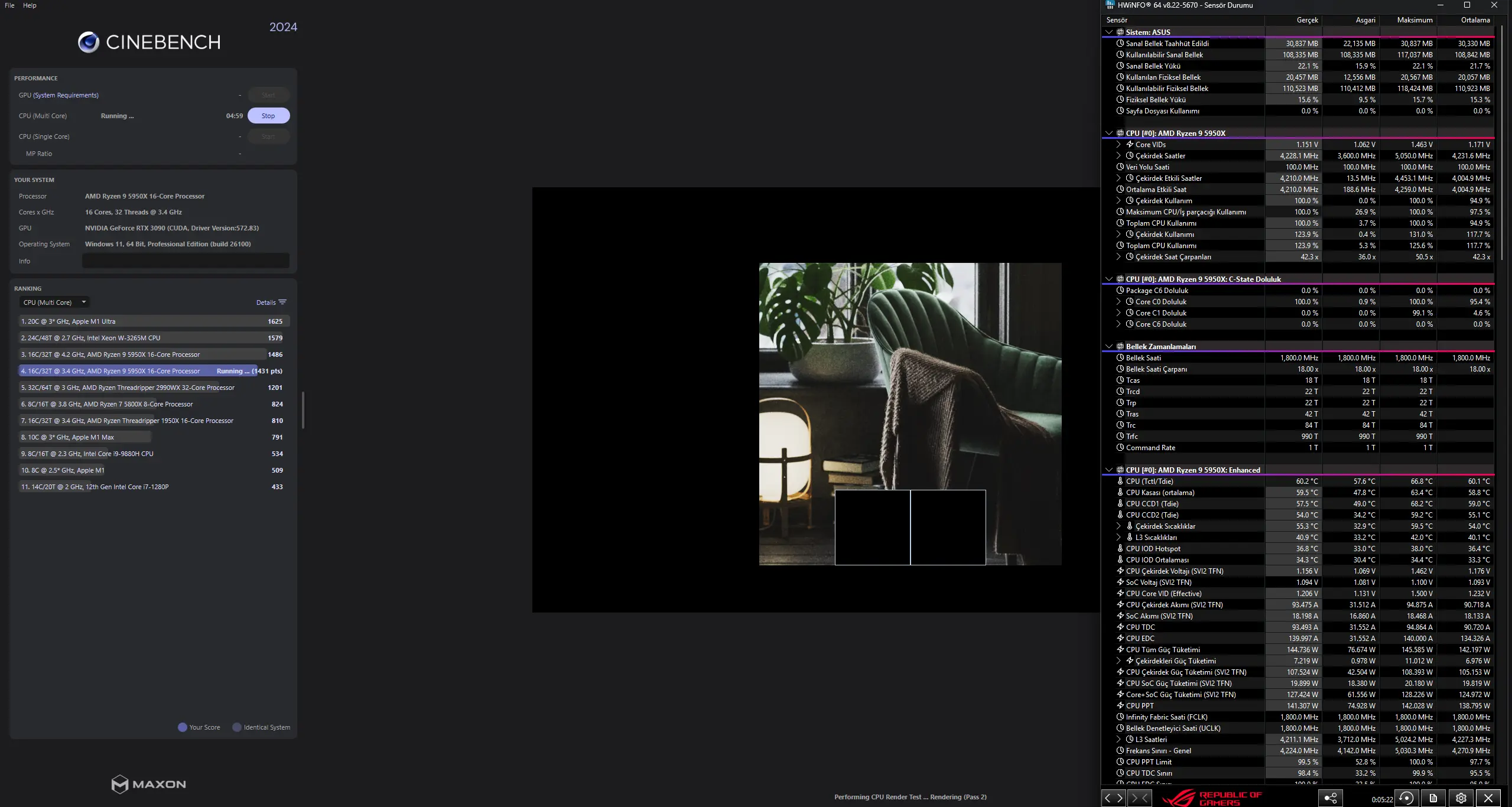Screen dimensions: 1512x807
Task: Expand the Çekirdek Sıcaklıklar row
Action: pyautogui.click(x=1118, y=526)
